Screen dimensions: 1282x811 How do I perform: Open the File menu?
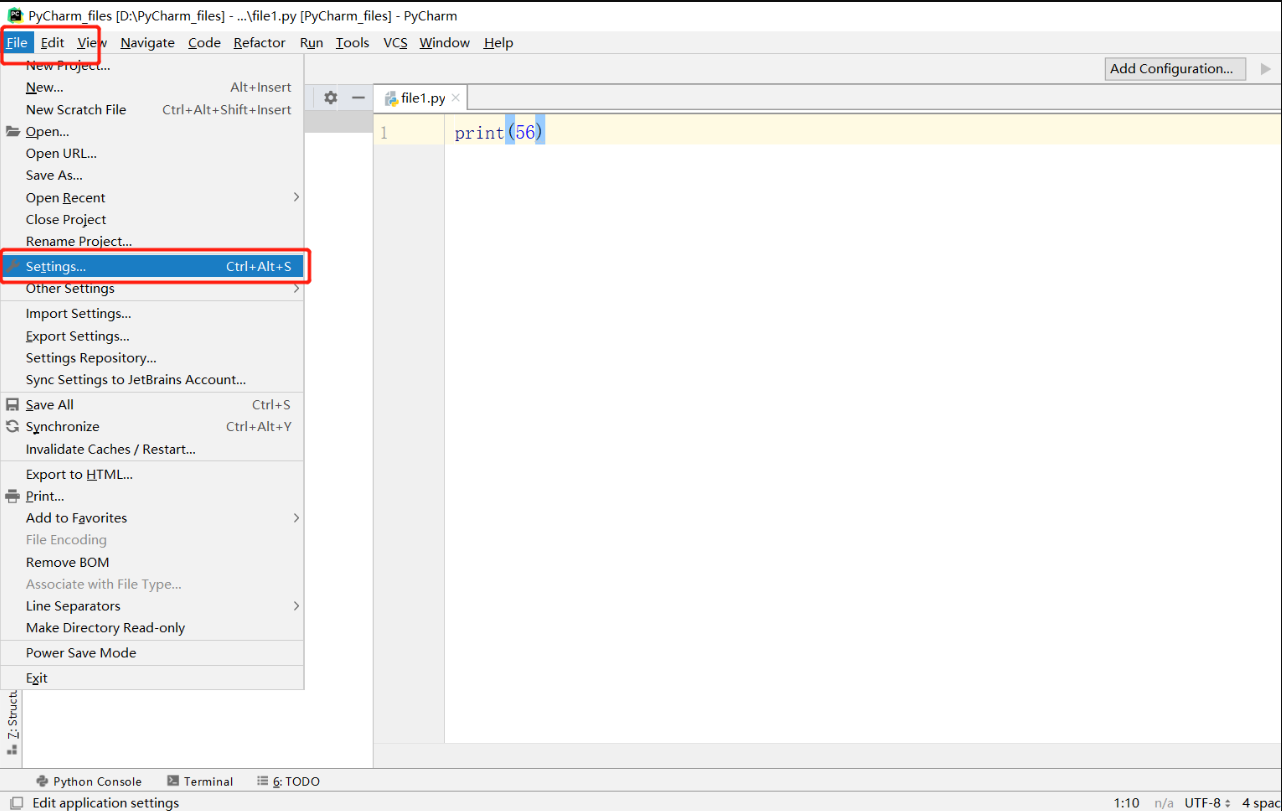pyautogui.click(x=17, y=42)
